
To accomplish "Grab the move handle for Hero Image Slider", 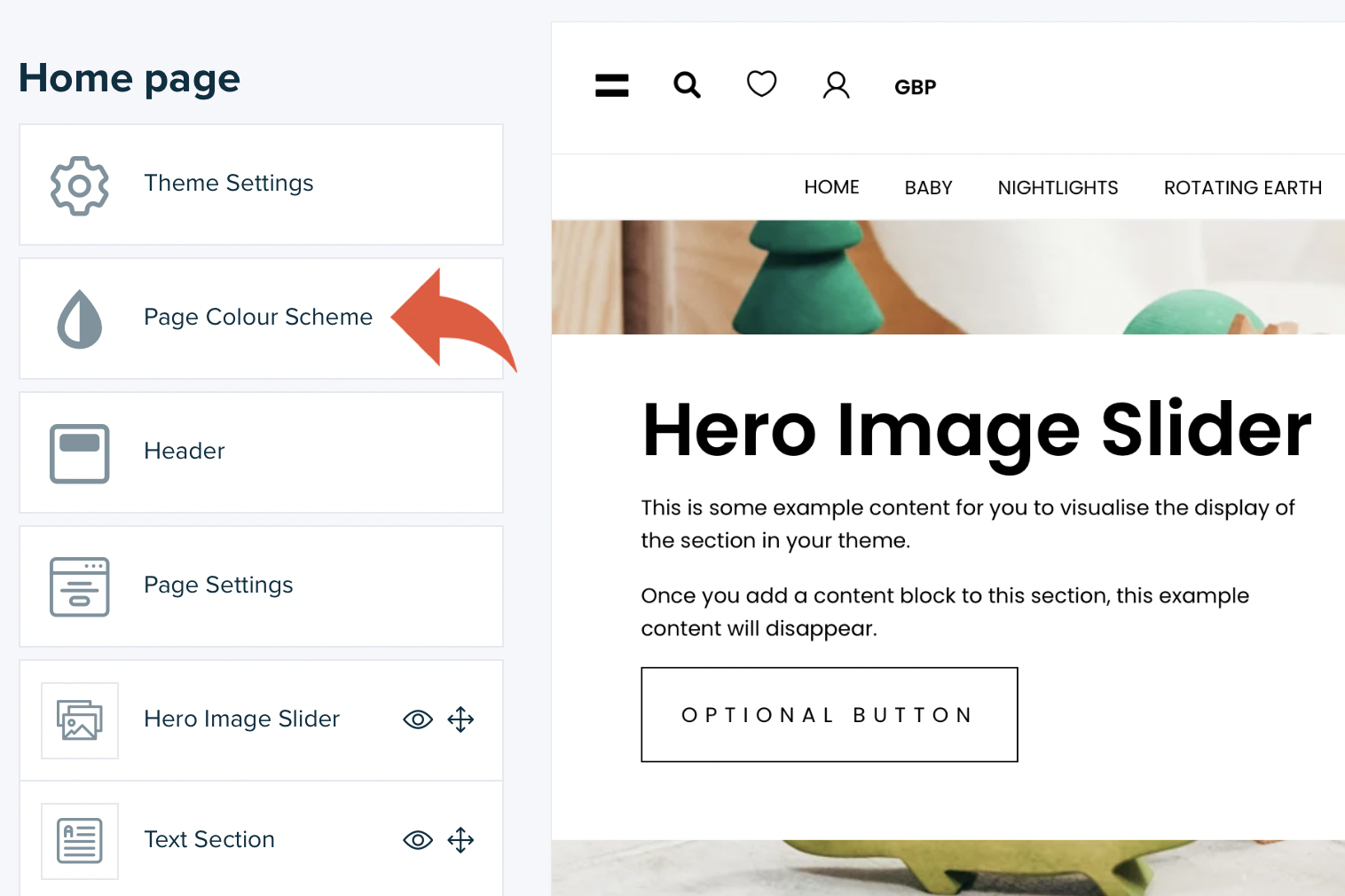I will (460, 719).
